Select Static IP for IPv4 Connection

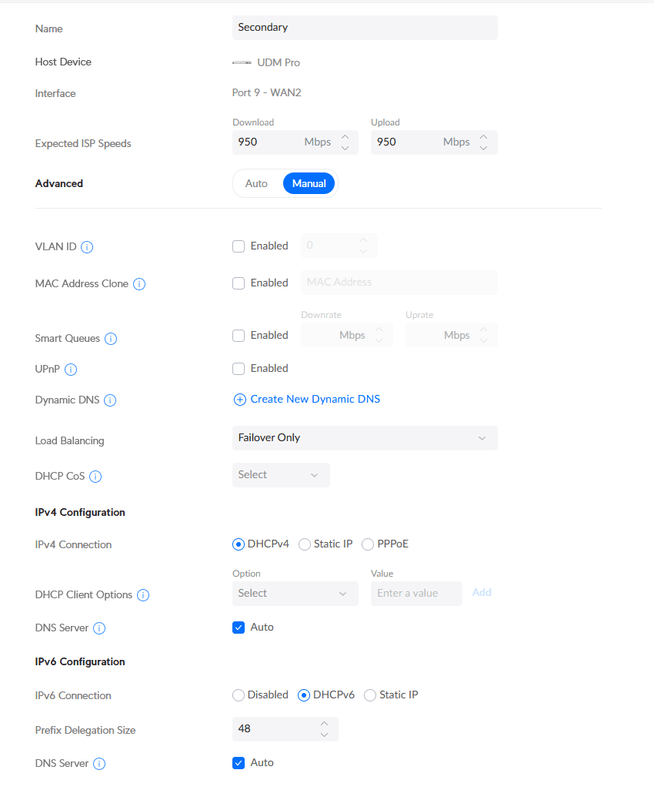click(305, 544)
